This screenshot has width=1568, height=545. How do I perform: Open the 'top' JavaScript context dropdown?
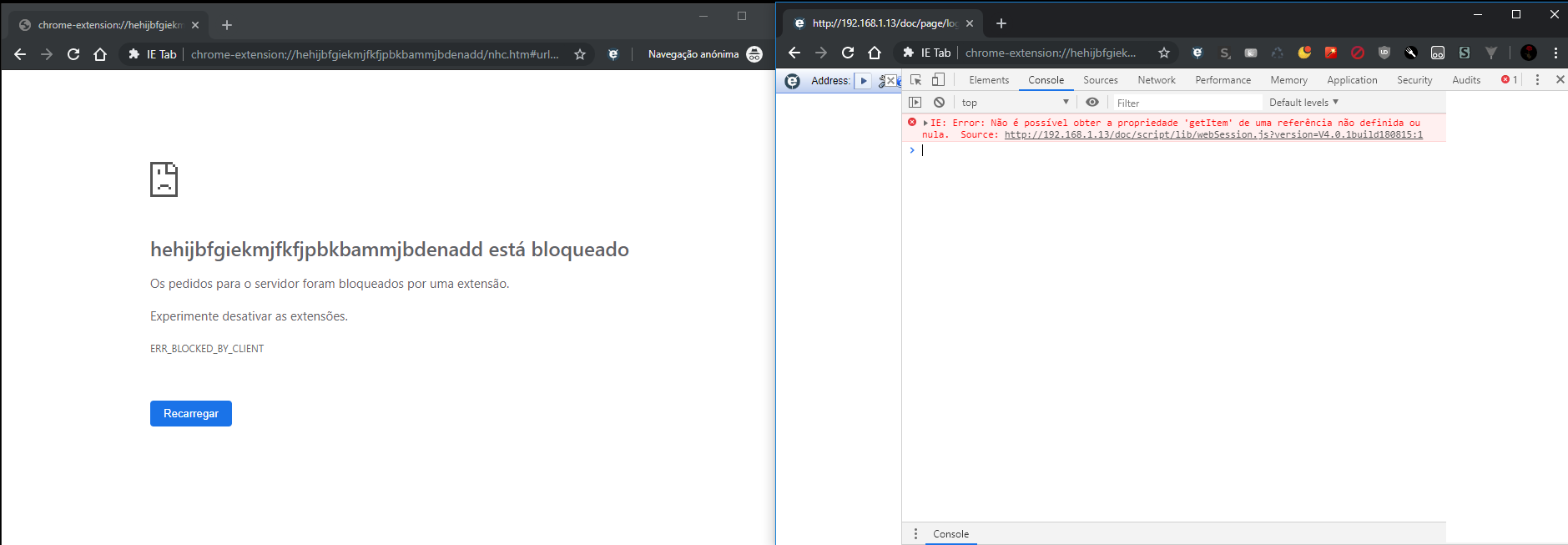(1014, 103)
